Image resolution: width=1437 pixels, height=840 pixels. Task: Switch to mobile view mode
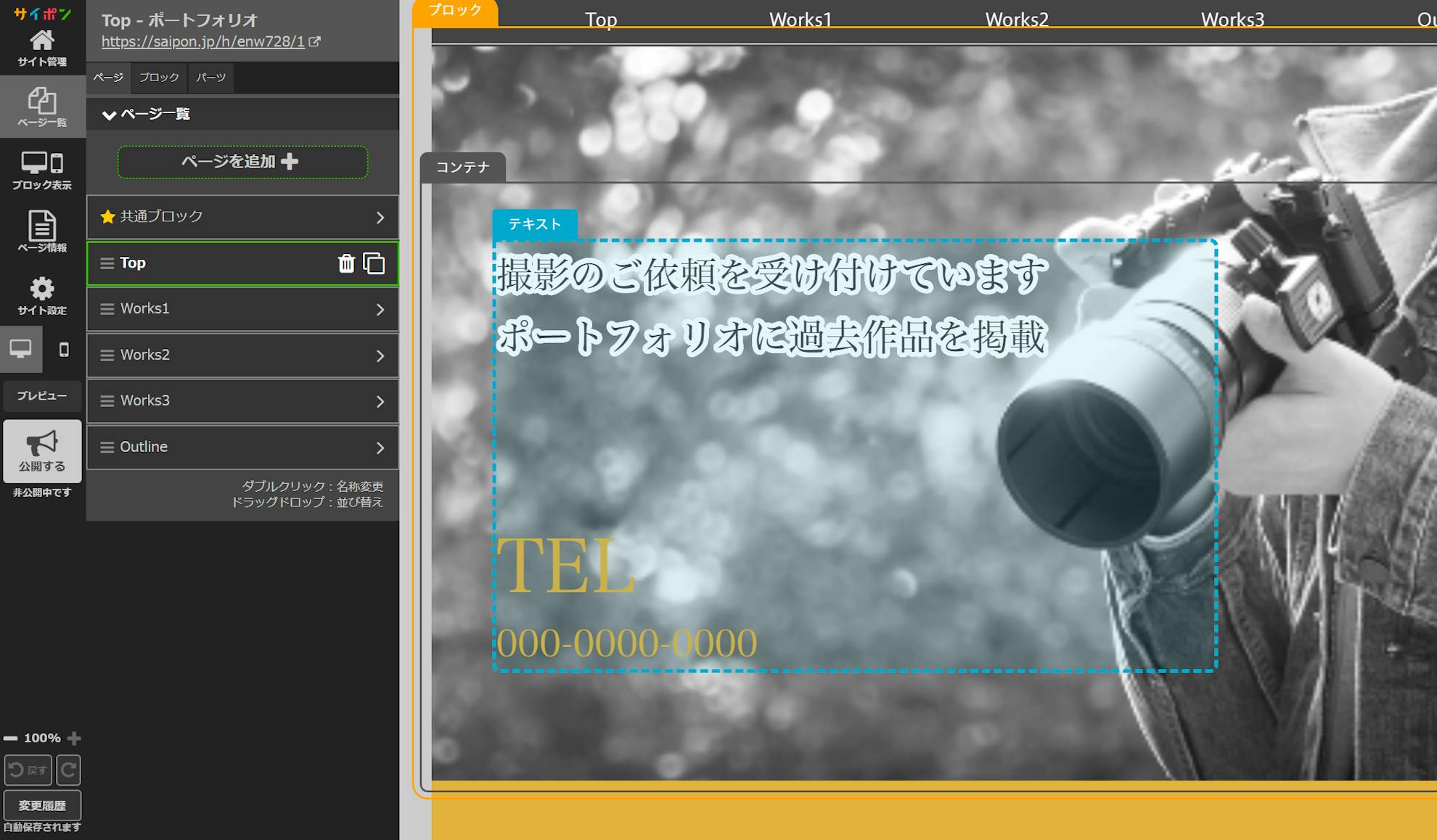pos(64,350)
